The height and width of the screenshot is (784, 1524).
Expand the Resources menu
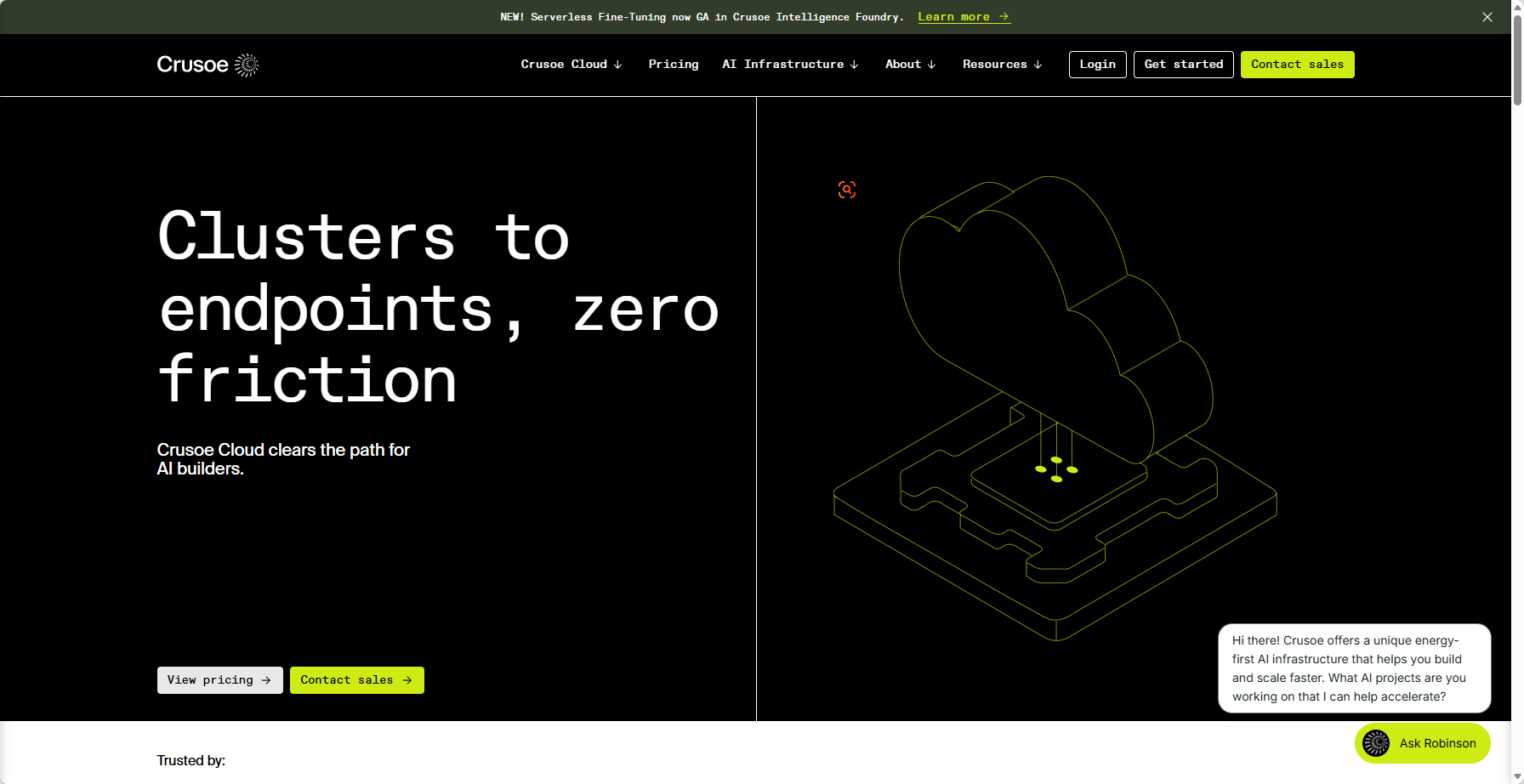click(x=1003, y=65)
